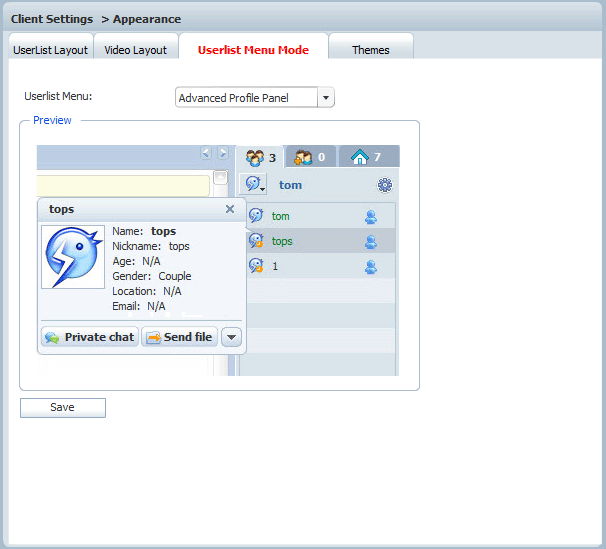The height and width of the screenshot is (549, 606).
Task: Open the friends tab showing 0
Action: pos(310,157)
